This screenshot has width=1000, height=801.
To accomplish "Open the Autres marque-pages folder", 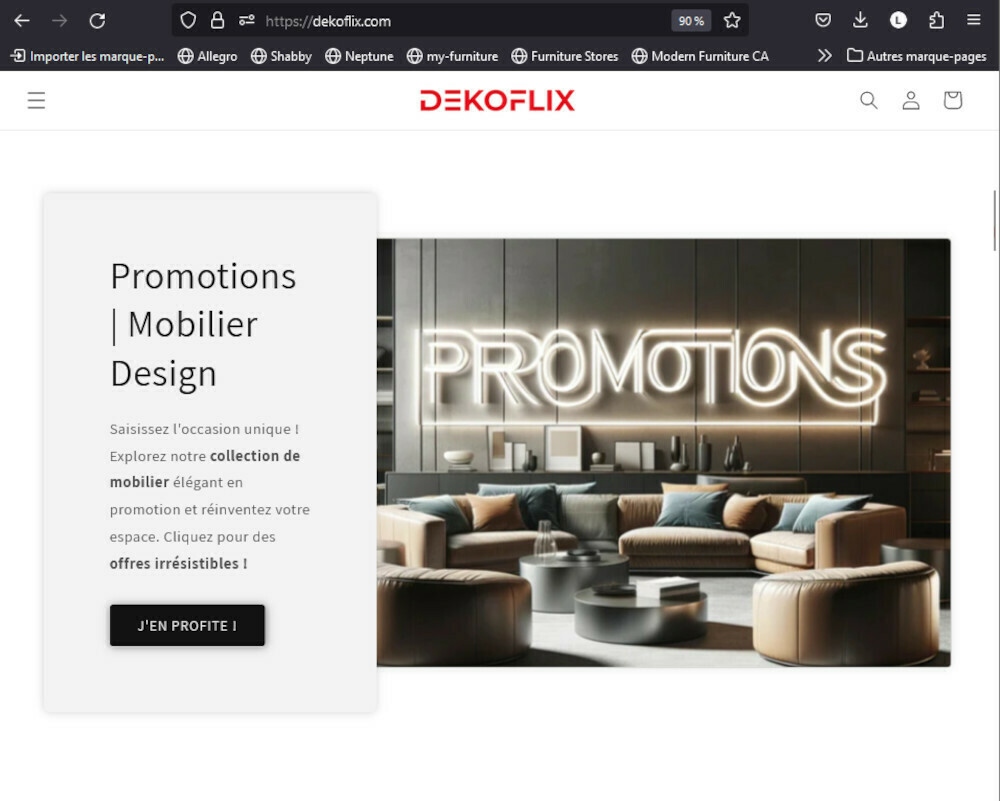I will (x=916, y=56).
